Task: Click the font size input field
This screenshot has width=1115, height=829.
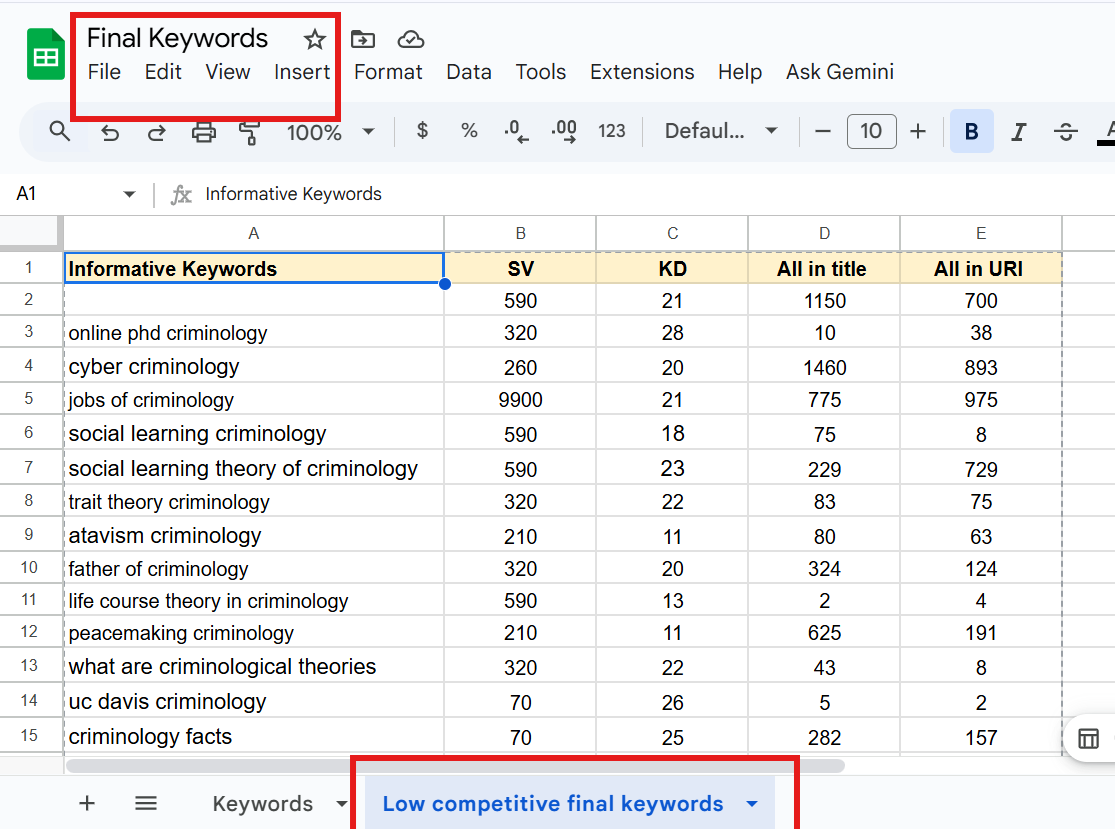Action: tap(871, 132)
